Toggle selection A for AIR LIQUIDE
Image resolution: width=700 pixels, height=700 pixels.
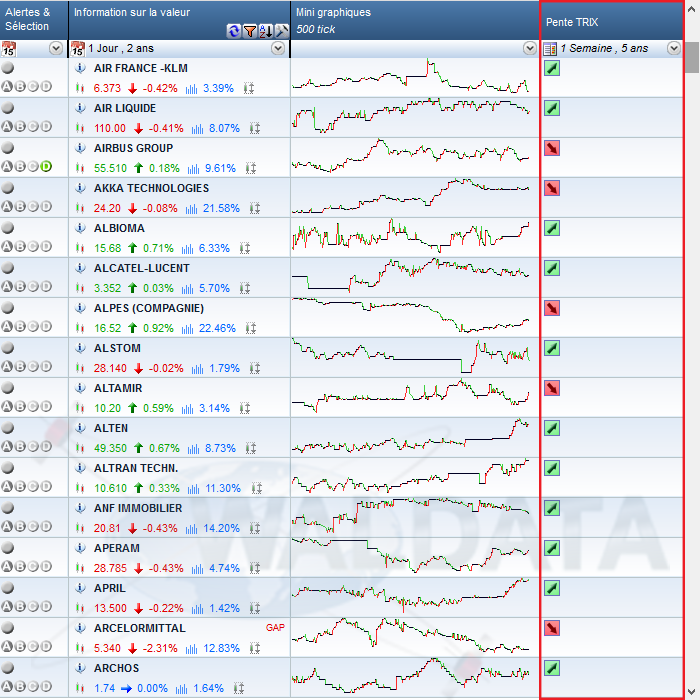7,126
